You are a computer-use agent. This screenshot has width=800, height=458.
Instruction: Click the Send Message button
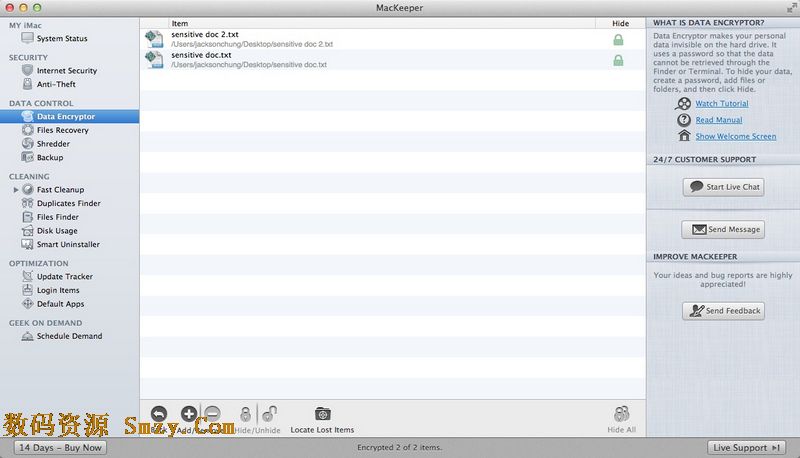[x=723, y=230]
